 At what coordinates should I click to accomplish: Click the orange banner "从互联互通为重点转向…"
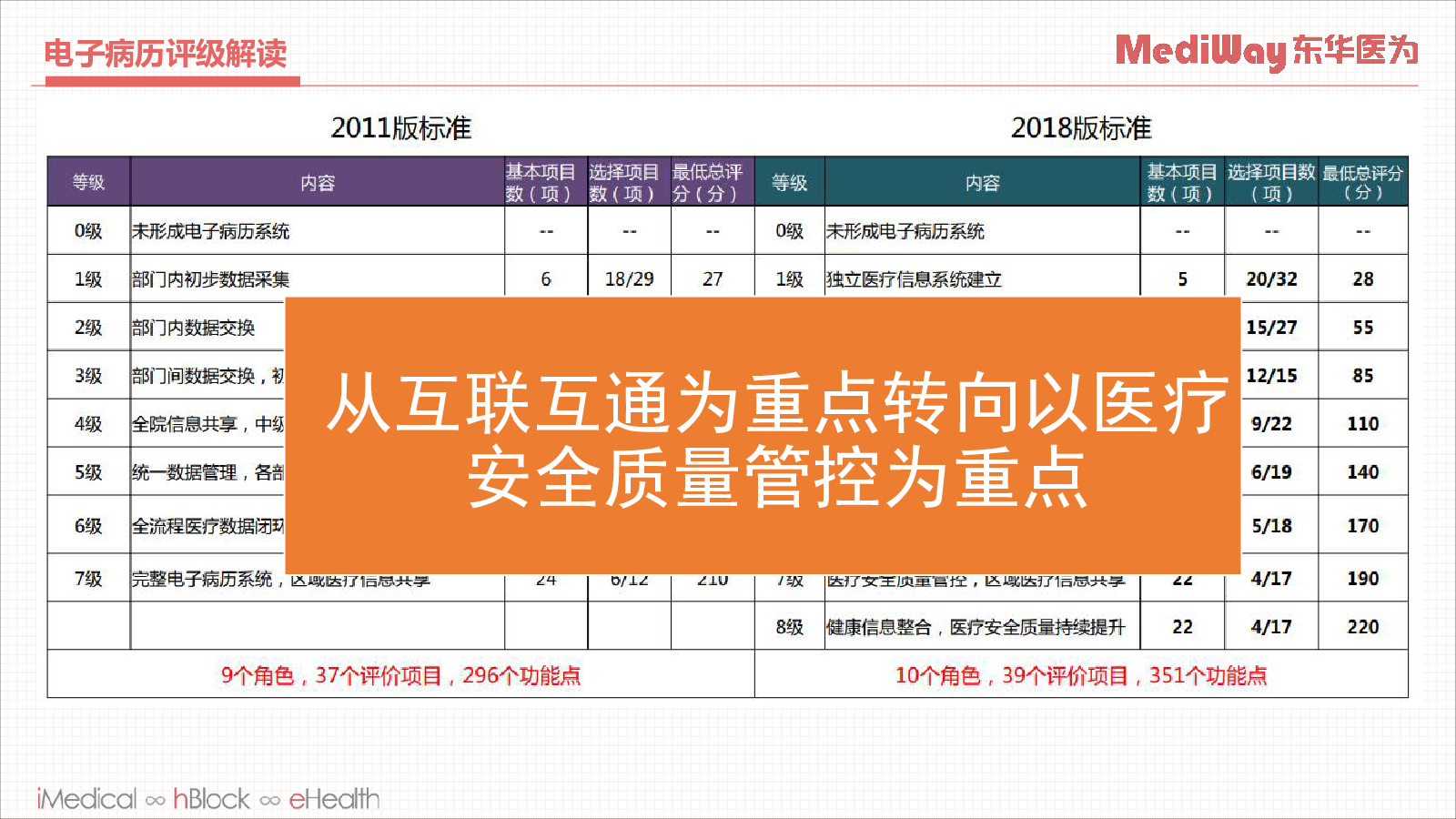click(x=763, y=436)
